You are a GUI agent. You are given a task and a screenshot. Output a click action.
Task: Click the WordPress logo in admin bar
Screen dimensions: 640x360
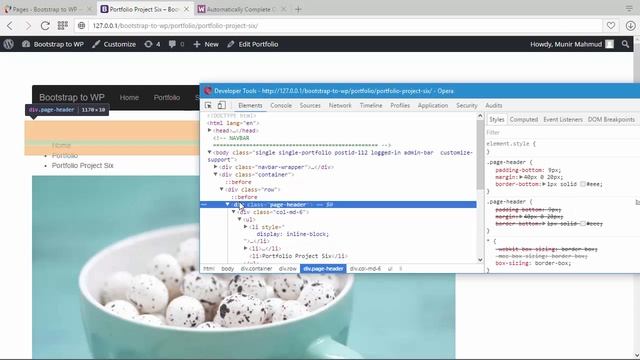[9, 44]
